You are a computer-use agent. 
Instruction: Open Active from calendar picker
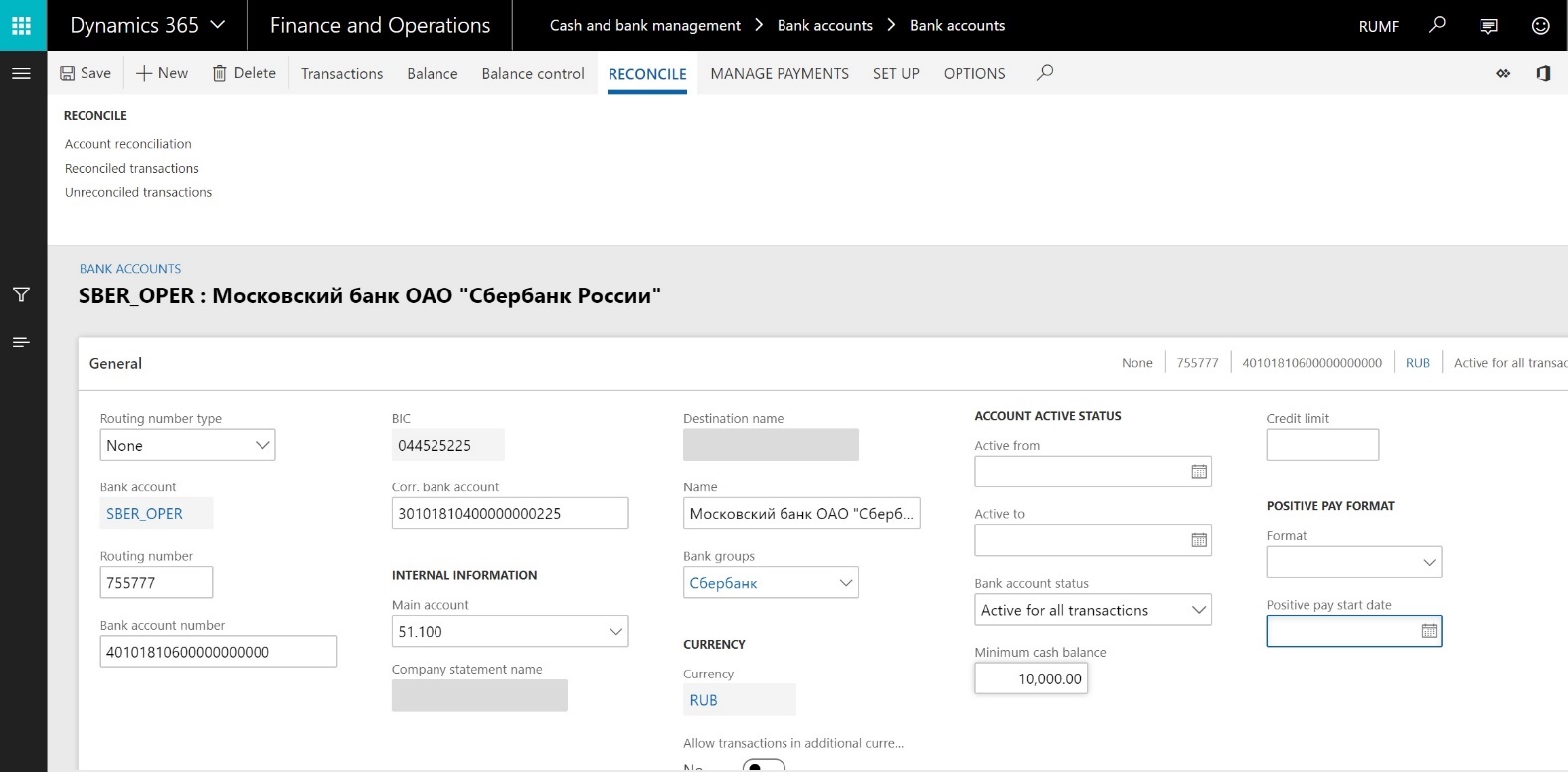coord(1199,472)
